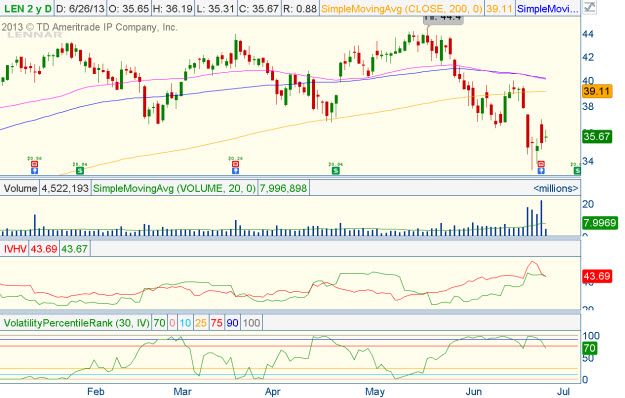Click the green 7.9969 bubble on the volume axis
This screenshot has width=625, height=398.
[x=599, y=222]
